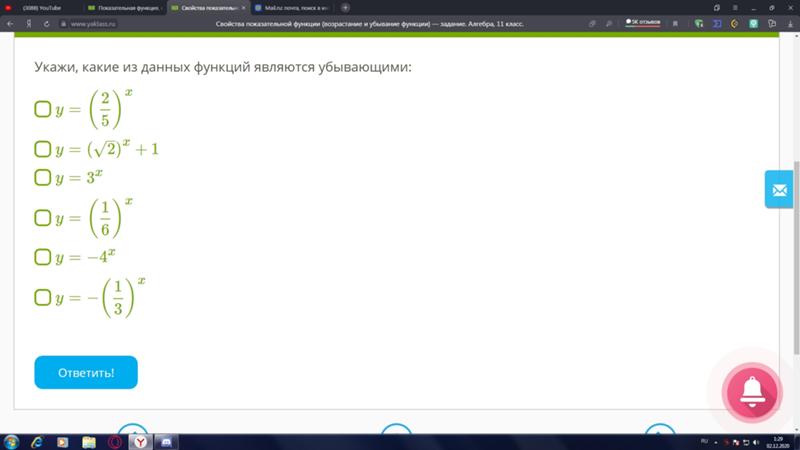Reload the current page

tap(46, 24)
